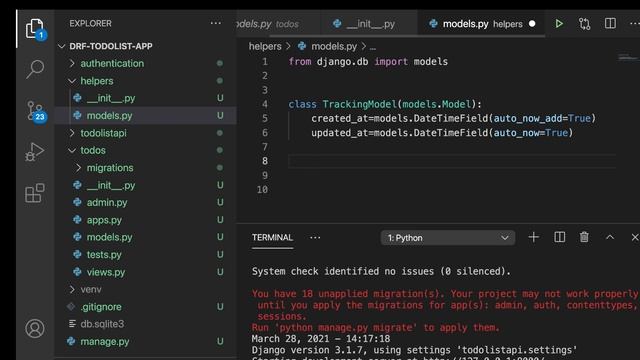Click 'March 28, 2021 - 14:17:18' terminal line
Screen dimensions: 640x360
321,339
